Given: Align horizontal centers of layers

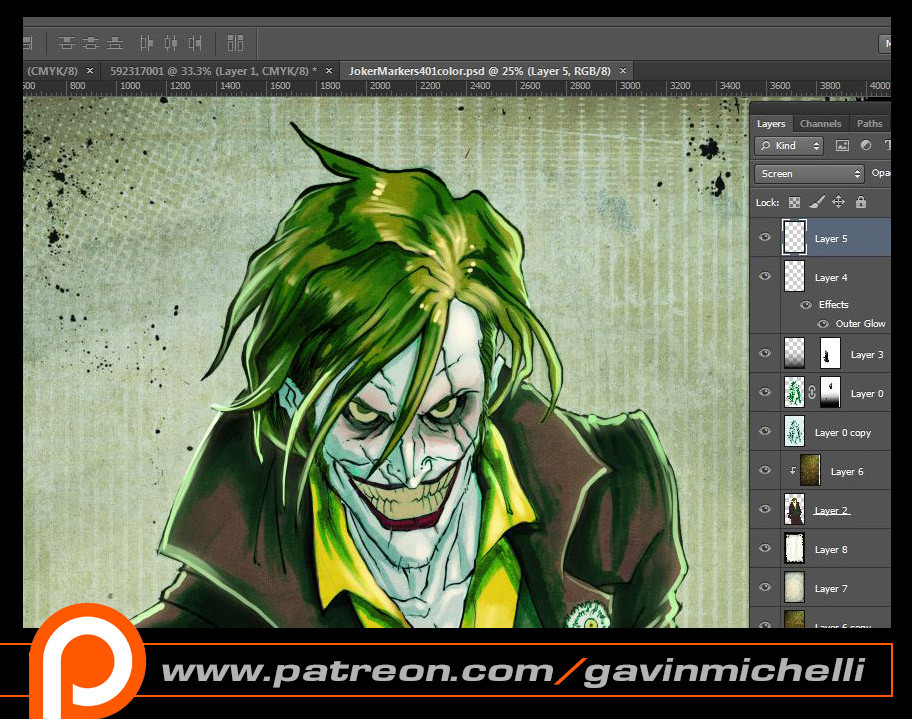Looking at the screenshot, I should (170, 42).
